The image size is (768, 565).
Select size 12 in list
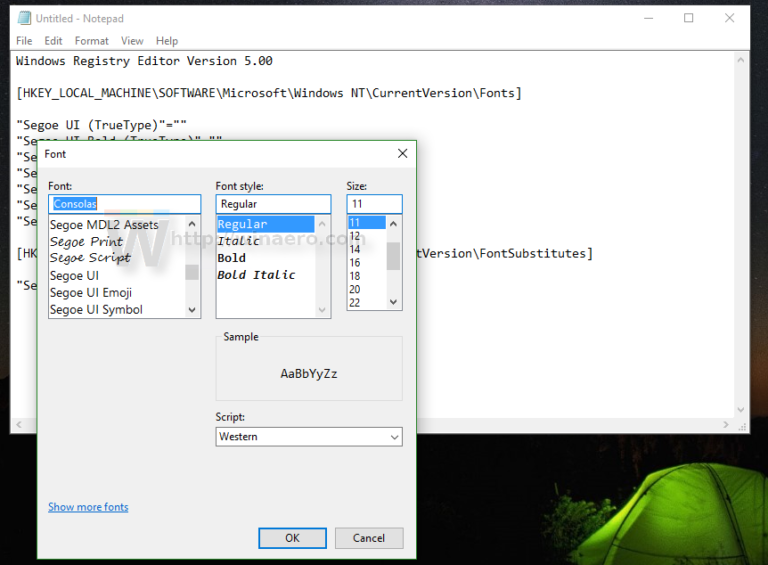click(355, 236)
